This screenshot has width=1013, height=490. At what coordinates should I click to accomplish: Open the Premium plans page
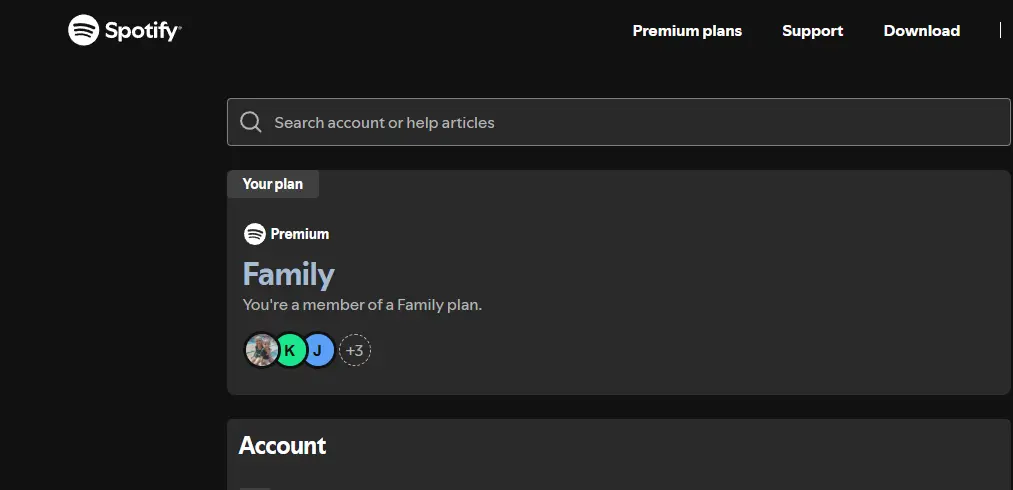[x=687, y=31]
